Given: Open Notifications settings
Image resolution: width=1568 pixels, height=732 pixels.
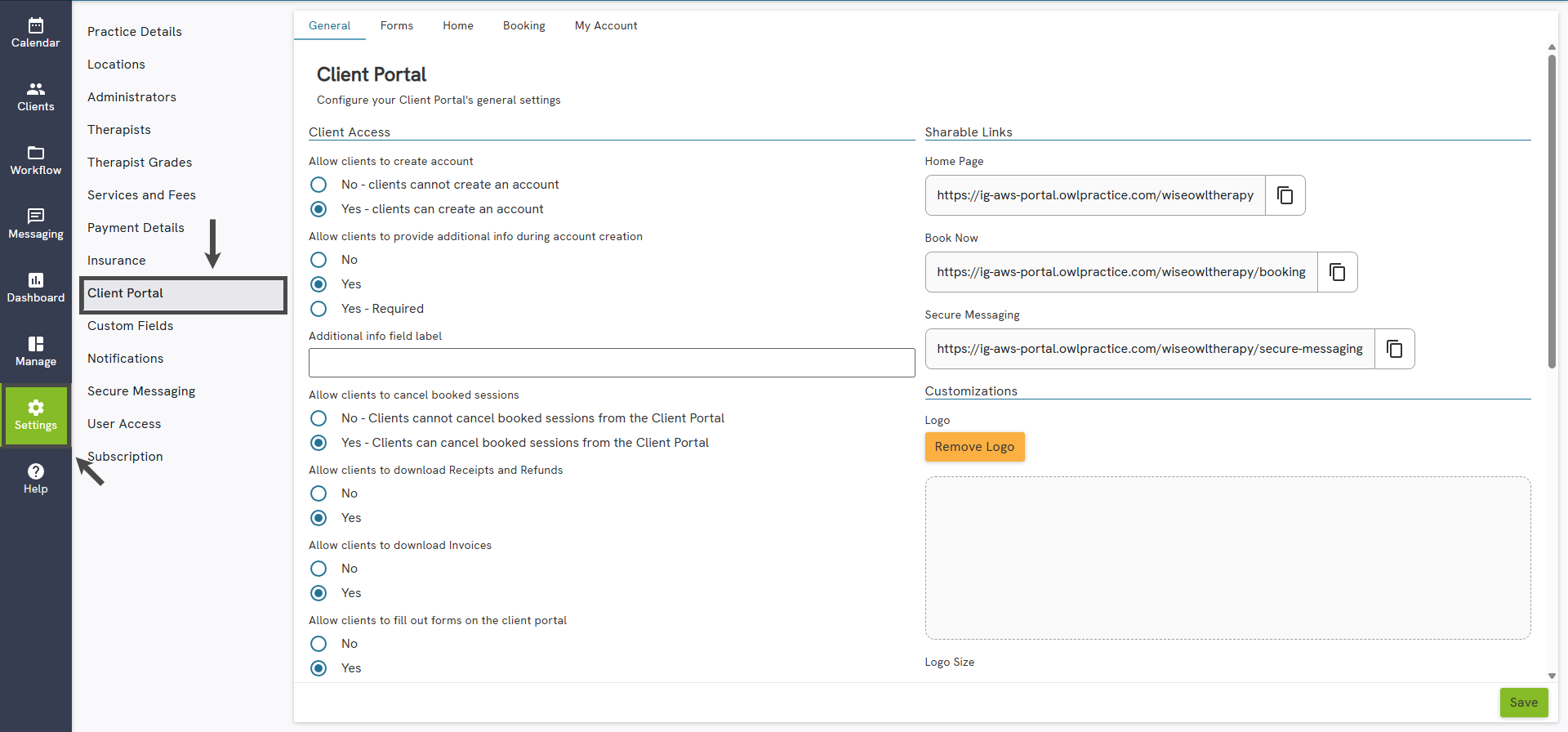Looking at the screenshot, I should click(126, 359).
